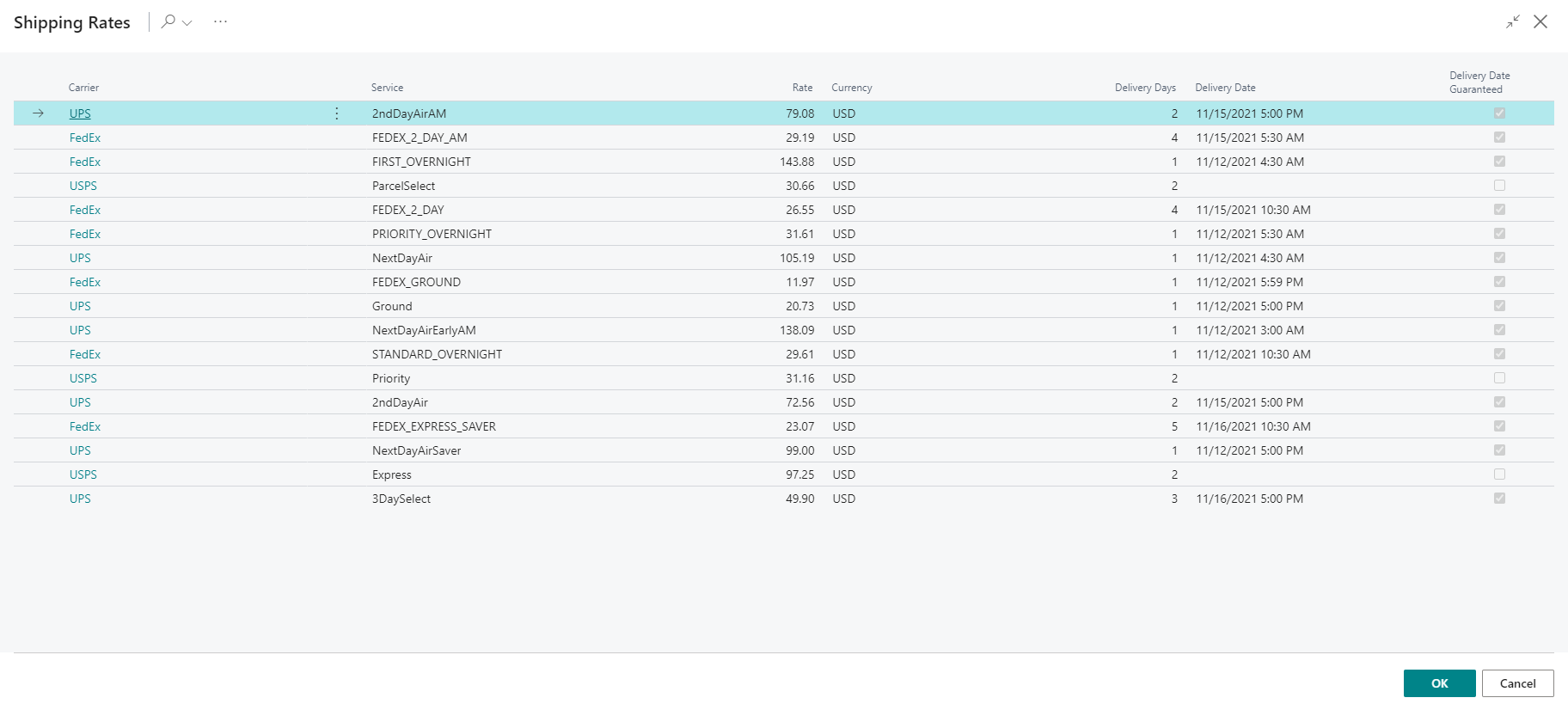Viewport: 1568px width, 710px height.
Task: Open UPS link for NextDayAirEarlyAM row
Action: [80, 330]
